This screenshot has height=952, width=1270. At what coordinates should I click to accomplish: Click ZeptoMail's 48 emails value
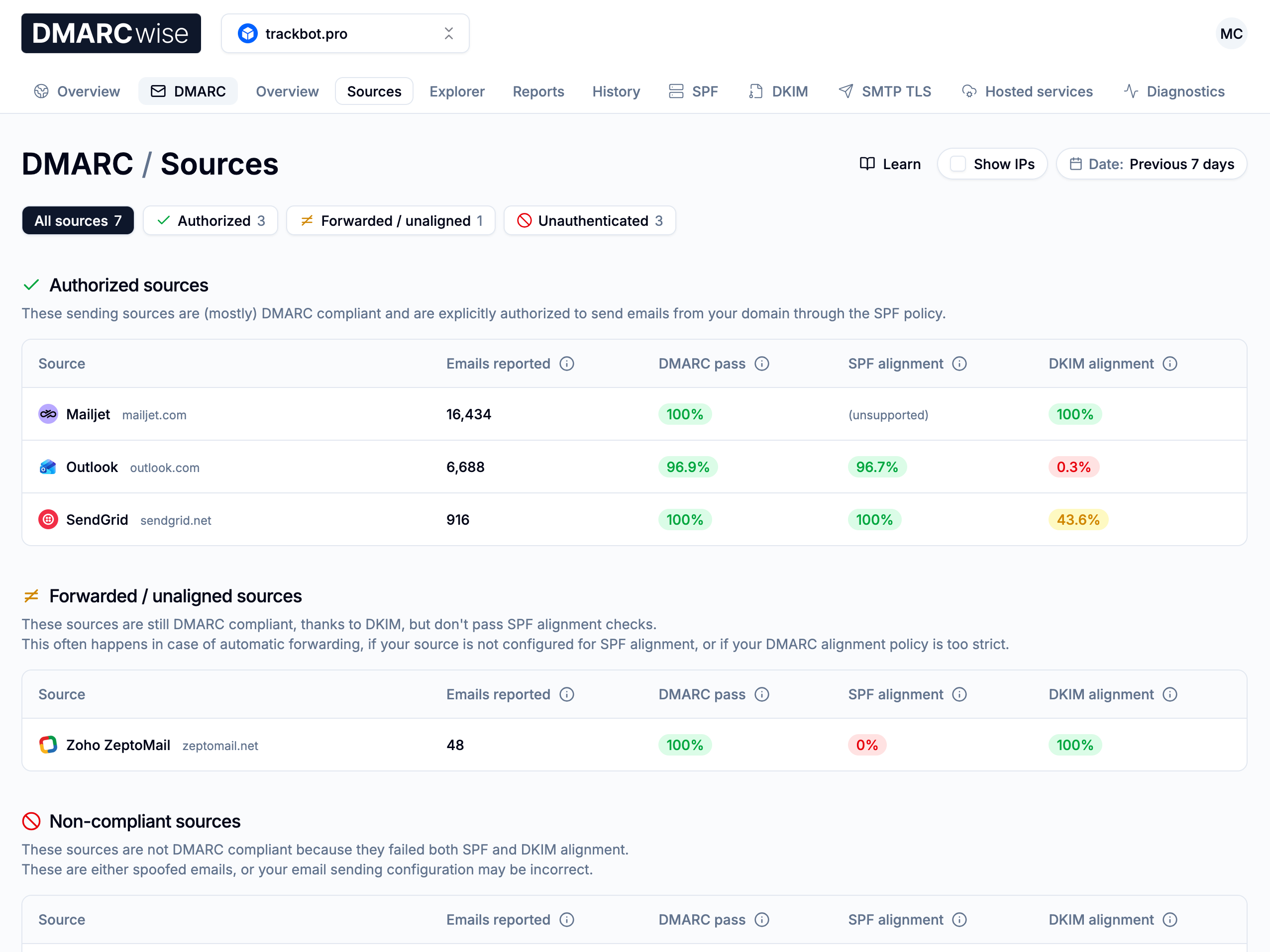[455, 745]
